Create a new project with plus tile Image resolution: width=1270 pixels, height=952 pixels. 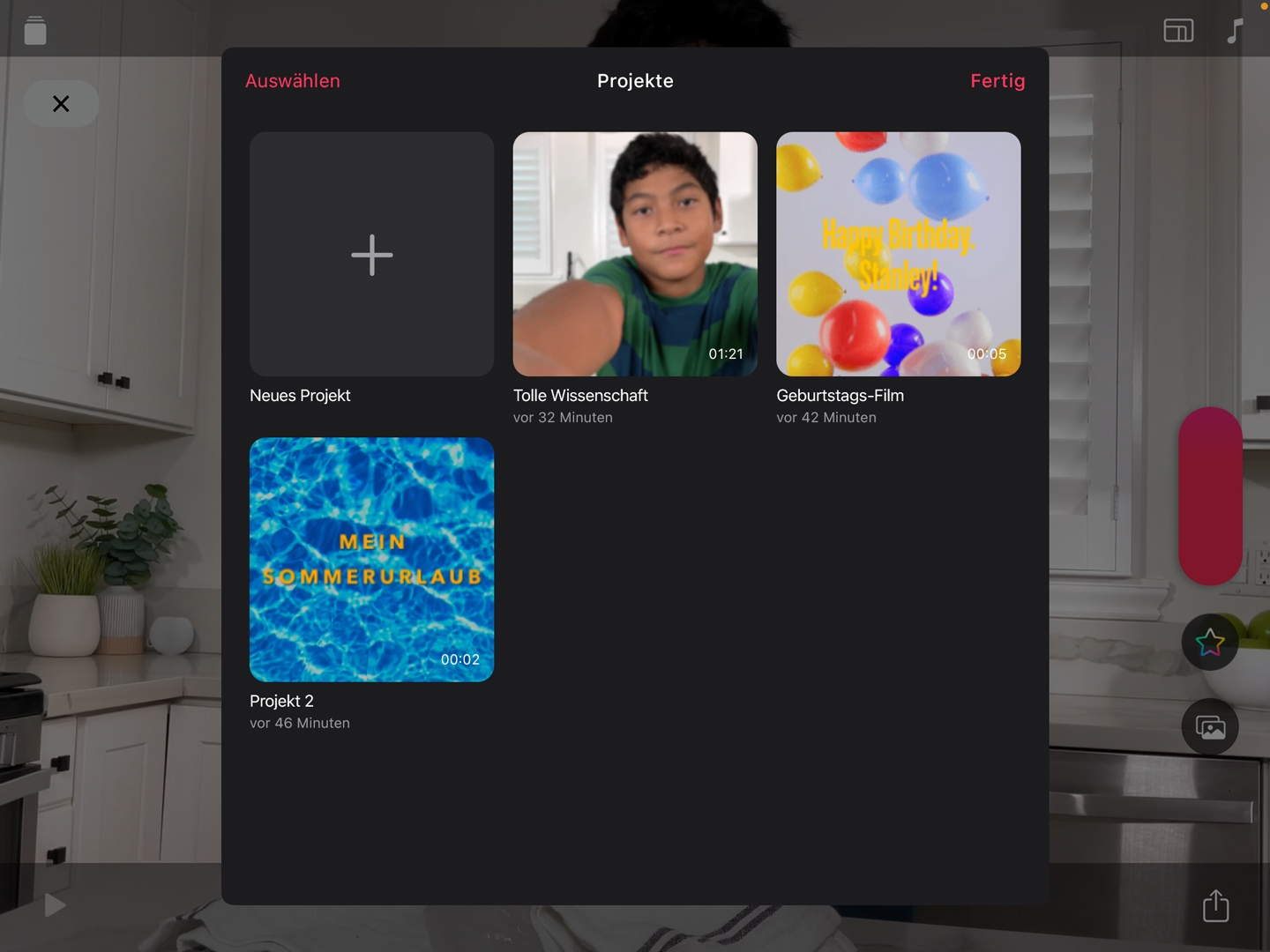(372, 255)
